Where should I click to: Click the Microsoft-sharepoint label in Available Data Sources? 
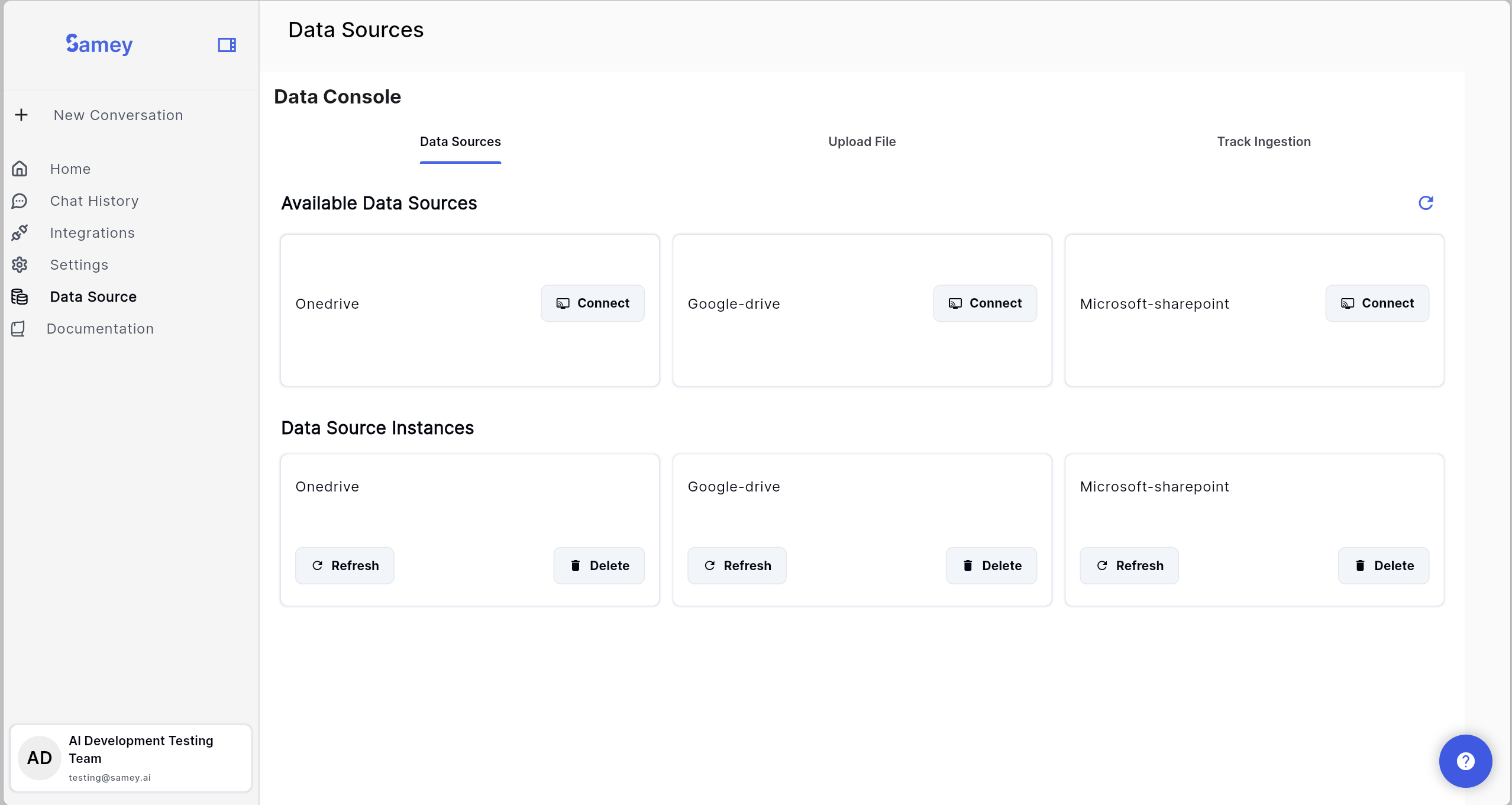(x=1154, y=304)
